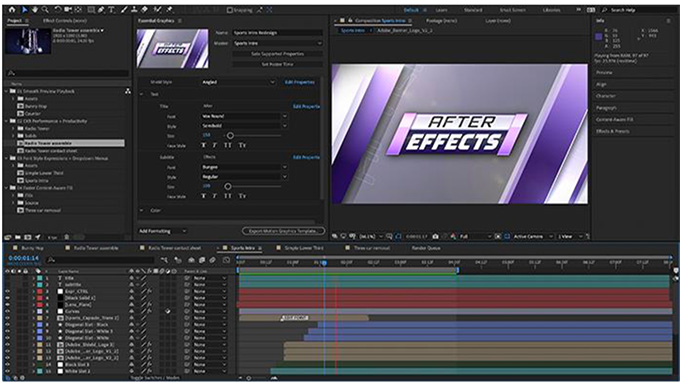Select the Hand tool in the toolbar
The width and height of the screenshot is (680, 383).
pyautogui.click(x=35, y=10)
